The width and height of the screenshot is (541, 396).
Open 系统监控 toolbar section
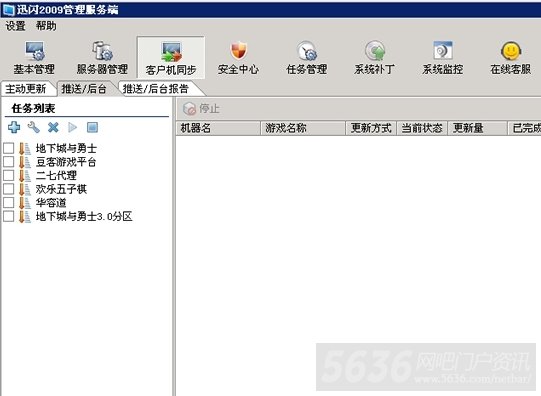pos(443,58)
